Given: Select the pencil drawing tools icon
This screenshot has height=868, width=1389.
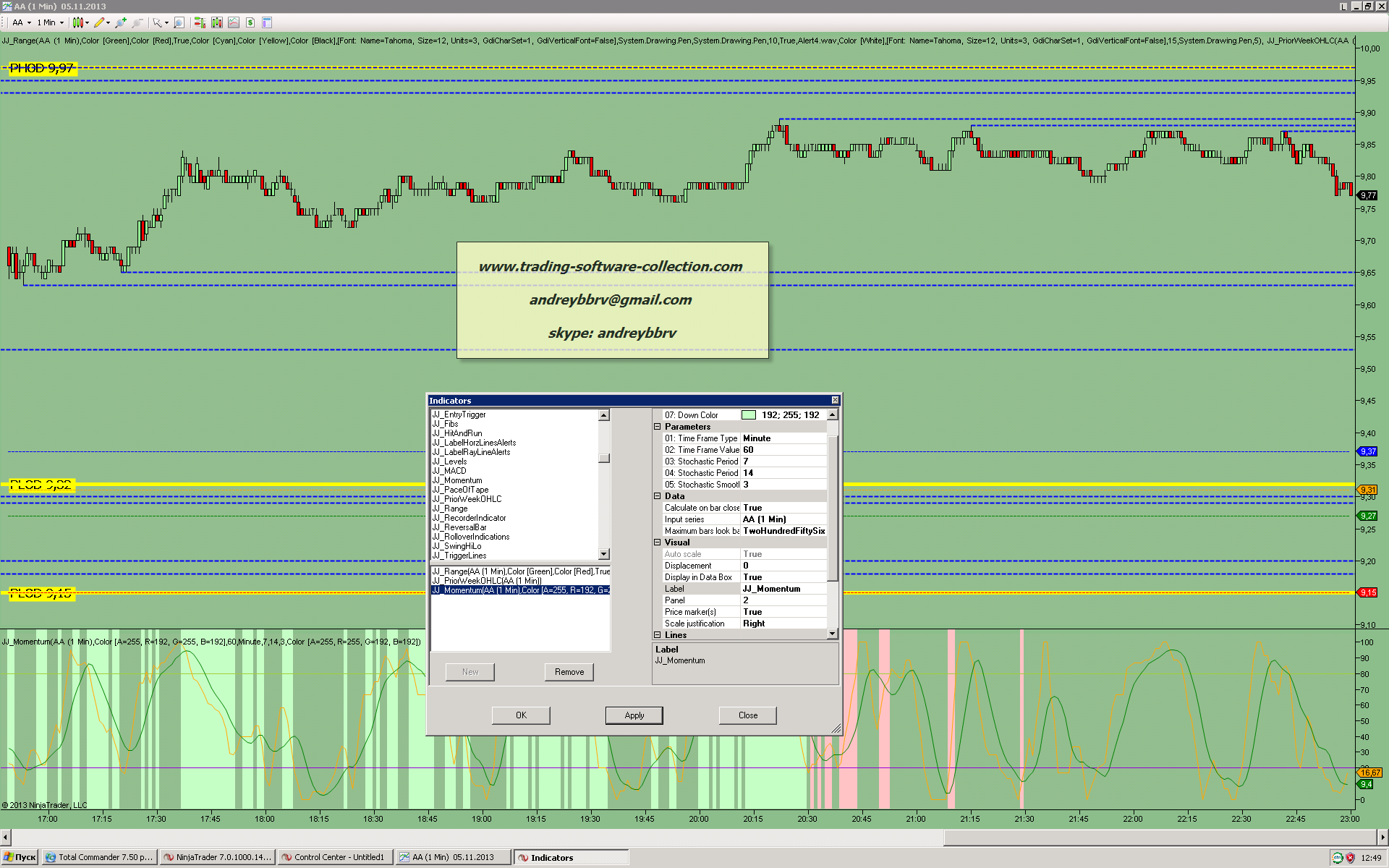Looking at the screenshot, I should (99, 22).
